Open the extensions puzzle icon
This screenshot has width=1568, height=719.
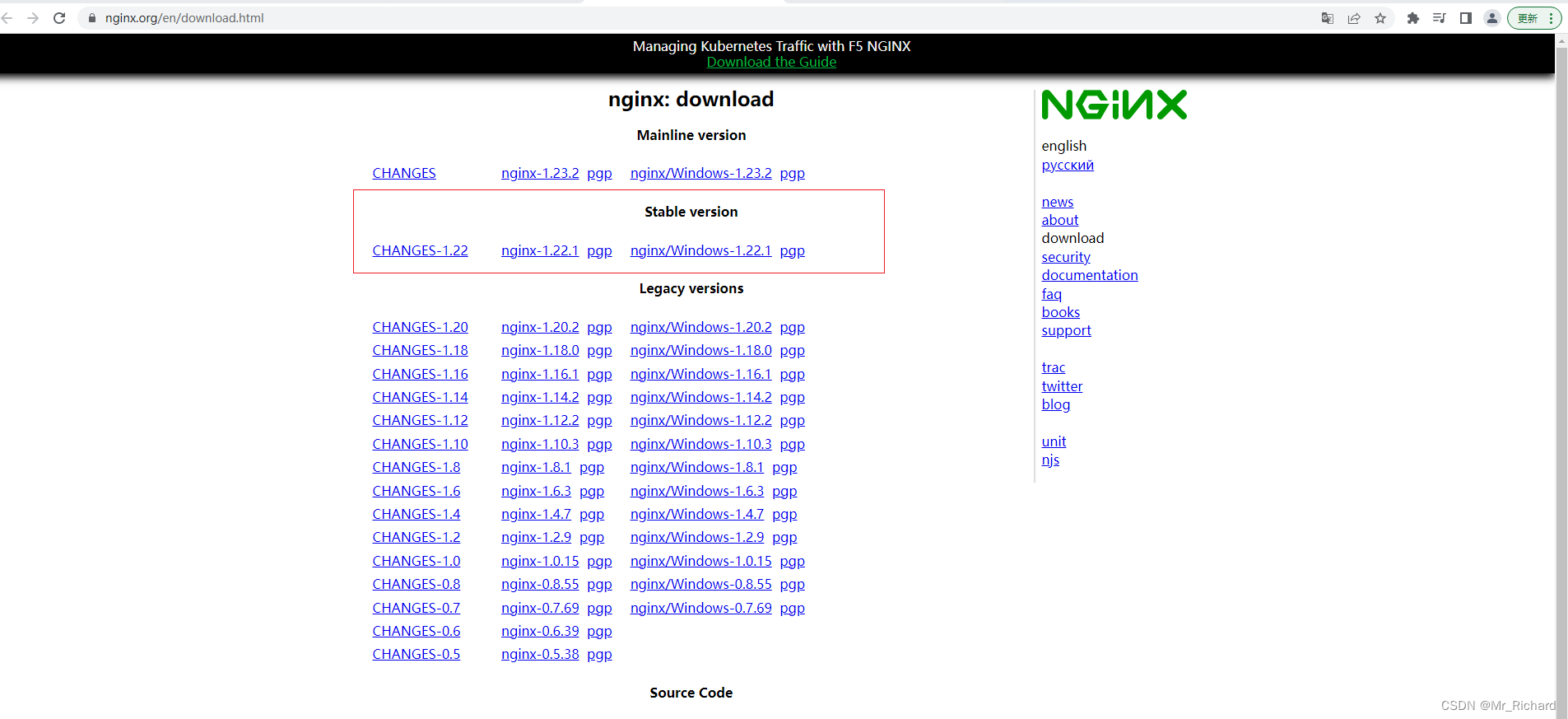pos(1413,18)
